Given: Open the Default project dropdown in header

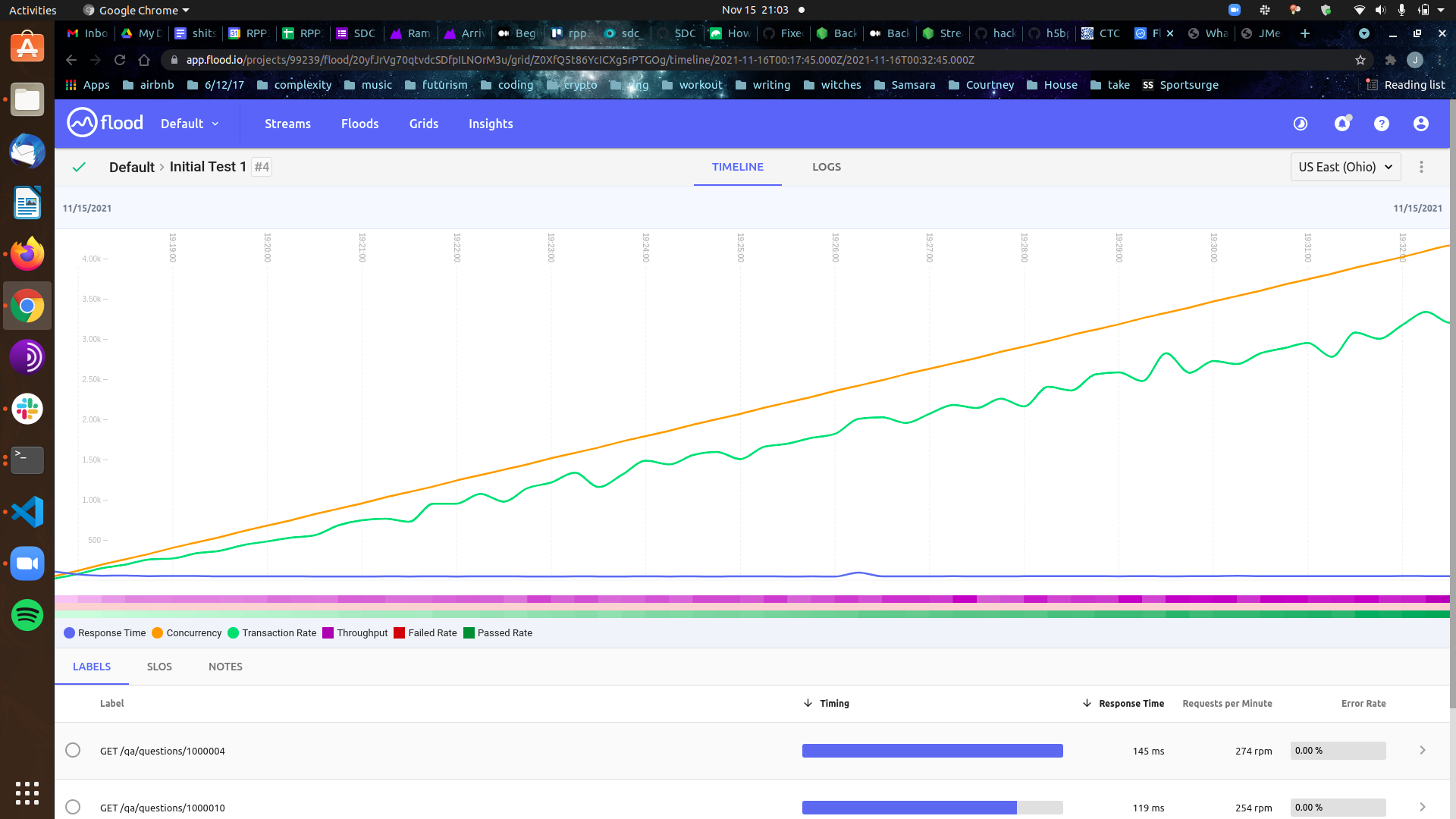Looking at the screenshot, I should [190, 124].
